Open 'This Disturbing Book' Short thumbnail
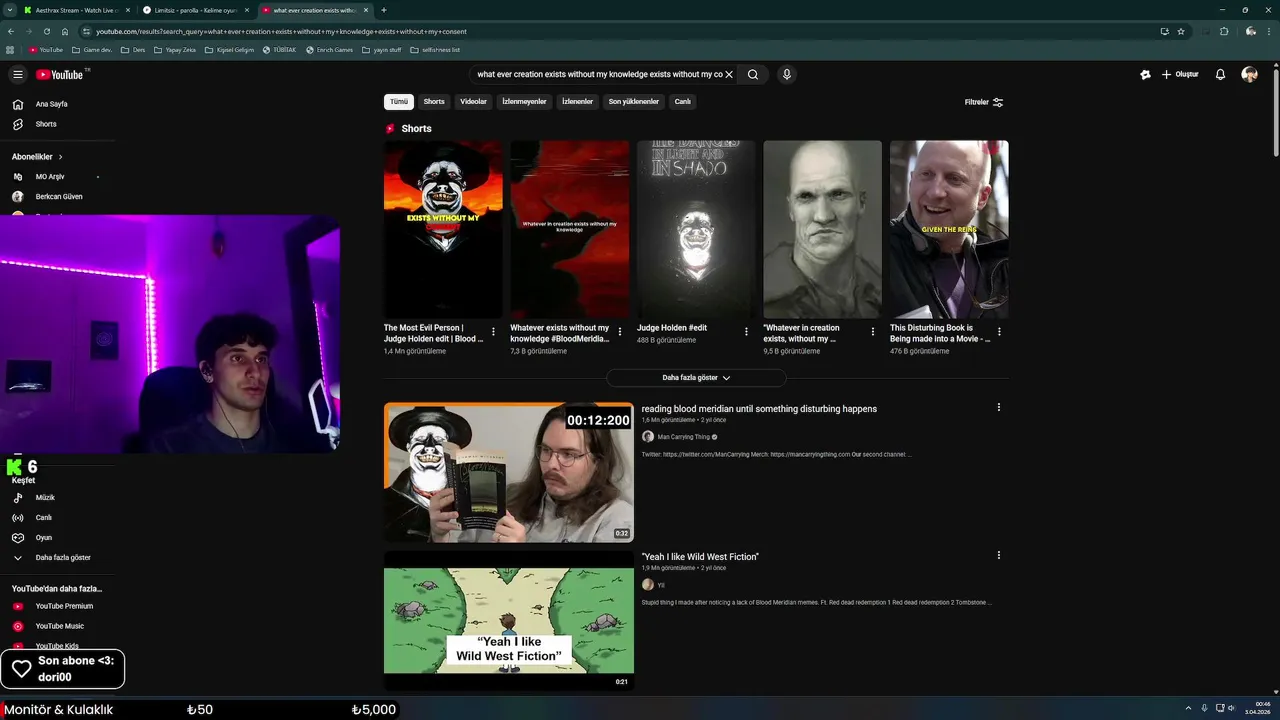This screenshot has width=1280, height=720. (949, 229)
